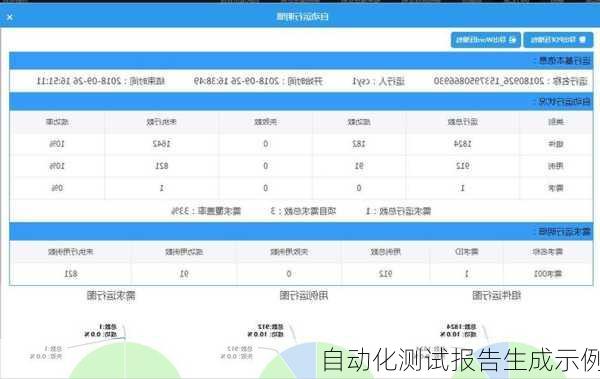Click the success count cell 182
The image size is (600, 379).
pos(359,144)
